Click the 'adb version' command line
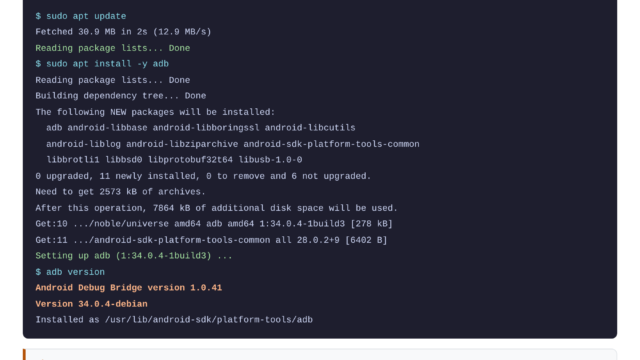The image size is (640, 360). point(70,272)
